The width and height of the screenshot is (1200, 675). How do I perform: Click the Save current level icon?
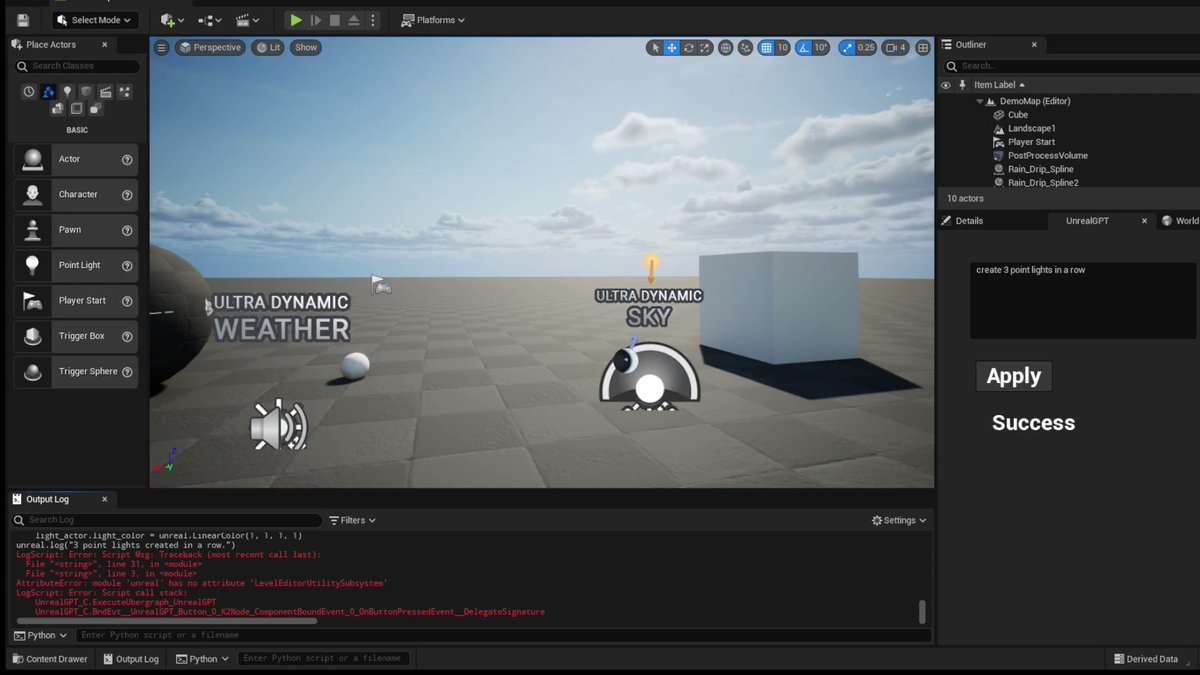pyautogui.click(x=21, y=19)
